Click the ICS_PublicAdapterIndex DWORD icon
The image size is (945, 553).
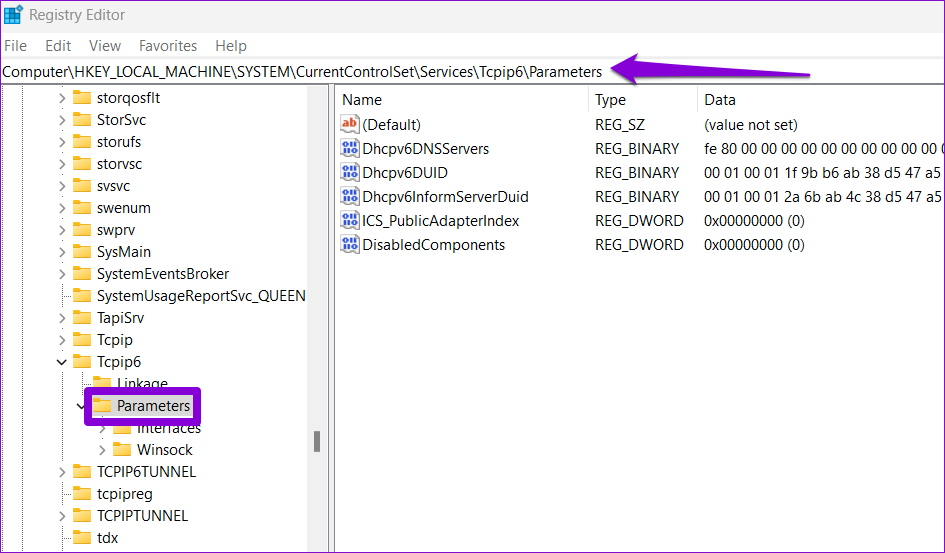(350, 221)
